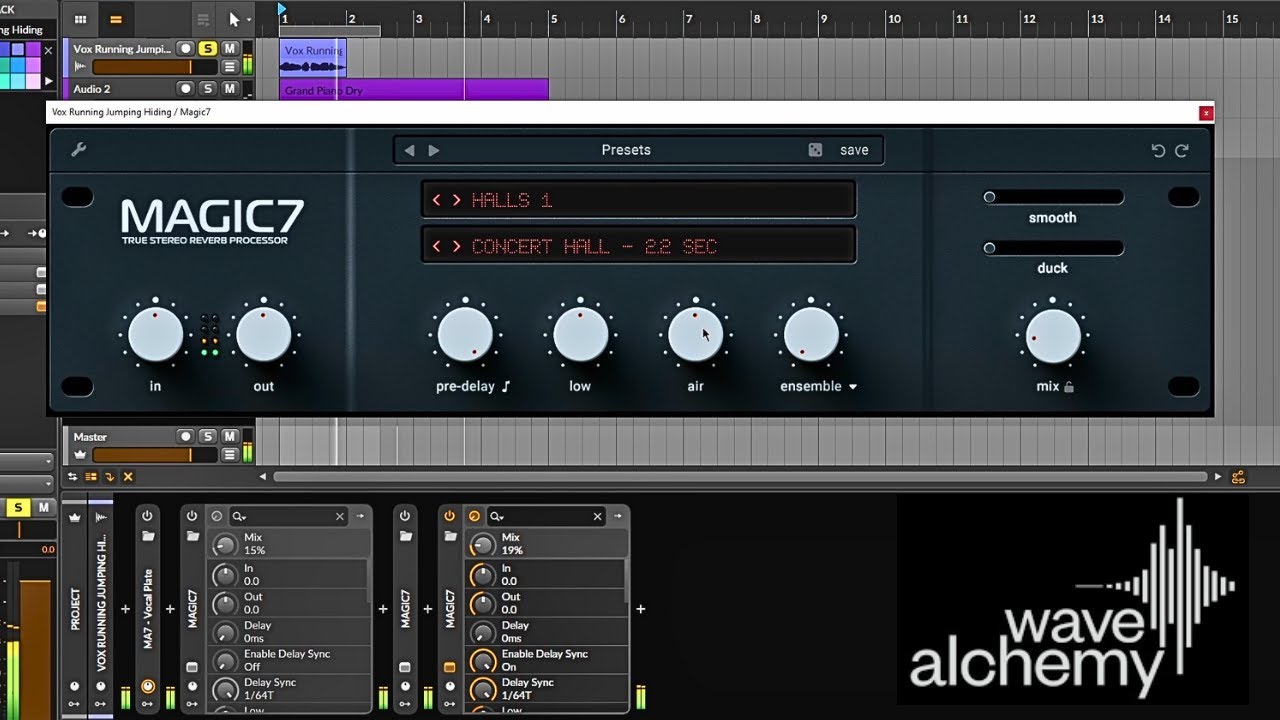Toggle pre-delay tempo sync note icon
Screen dimensions: 1280x720
(506, 386)
